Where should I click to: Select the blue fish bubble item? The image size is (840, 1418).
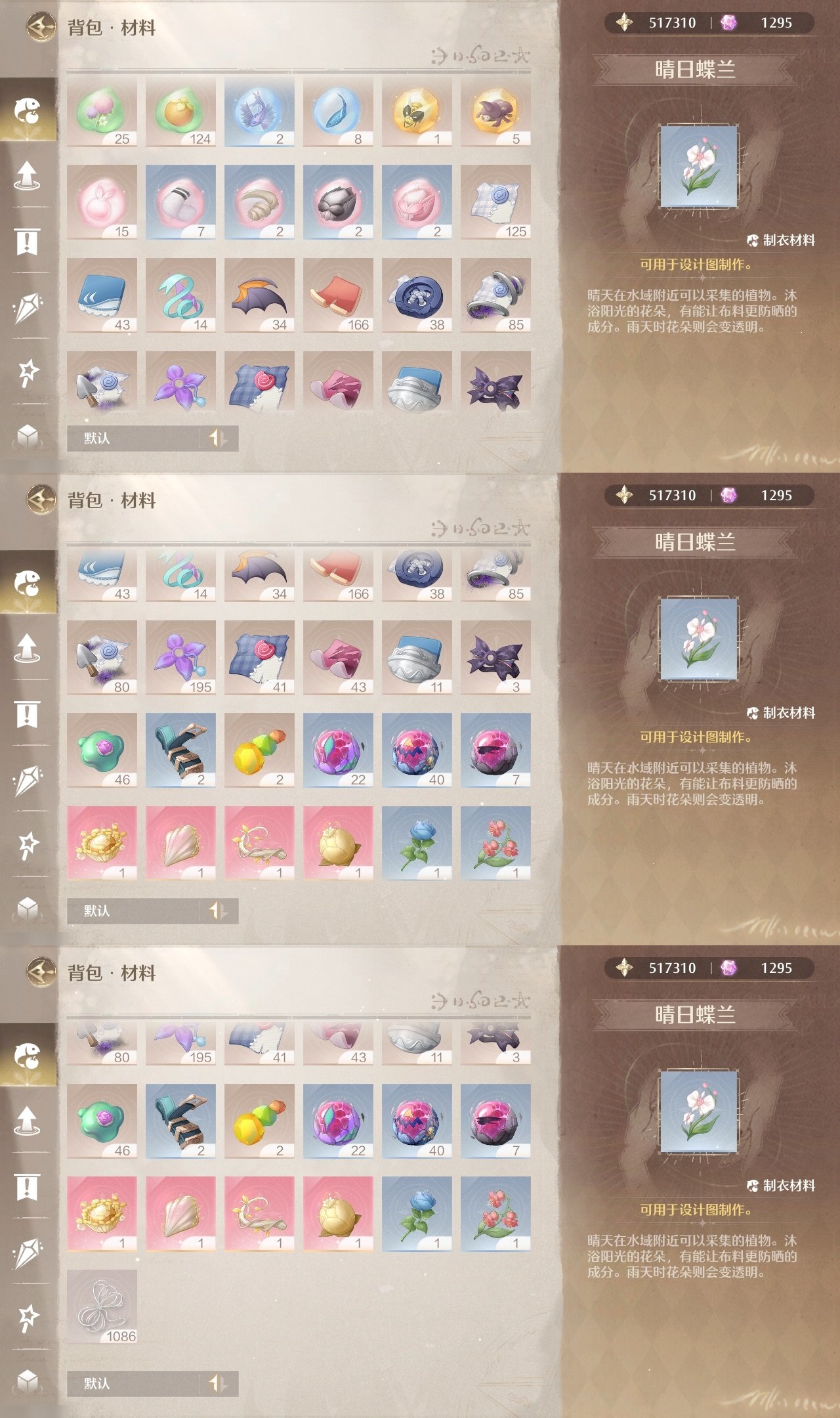[338, 110]
